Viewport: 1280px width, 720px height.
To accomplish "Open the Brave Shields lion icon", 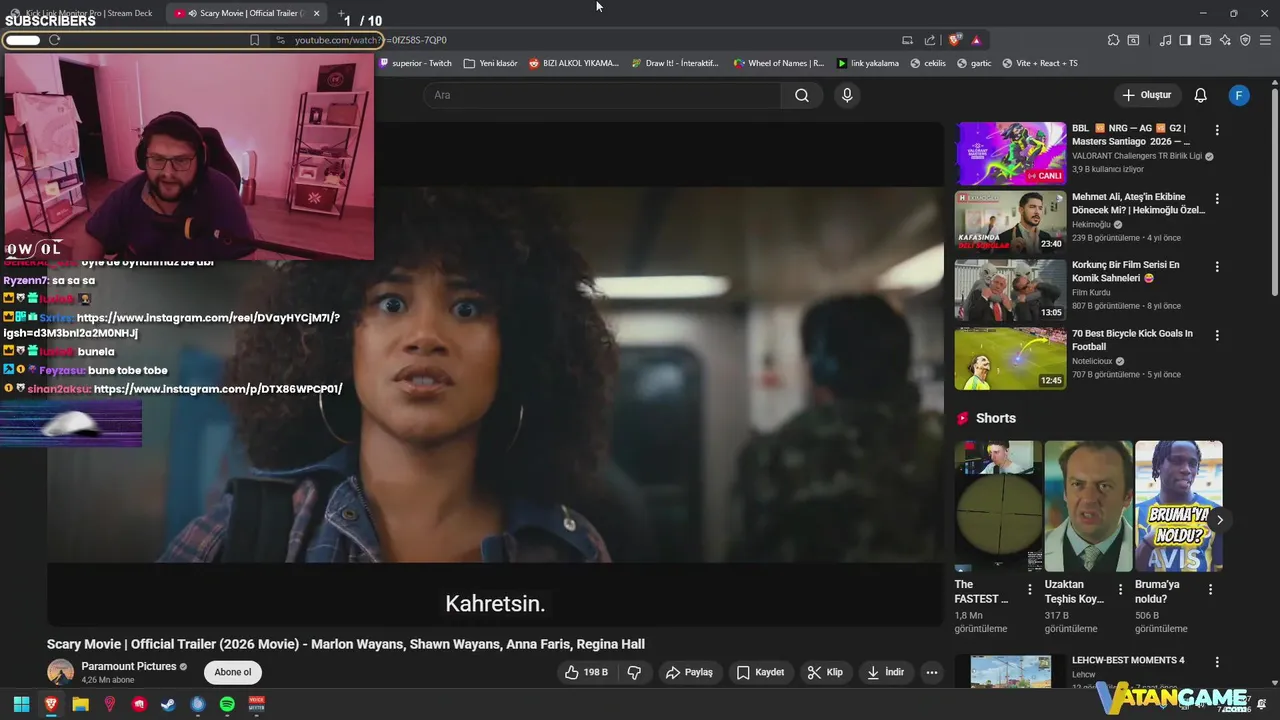I will [954, 40].
